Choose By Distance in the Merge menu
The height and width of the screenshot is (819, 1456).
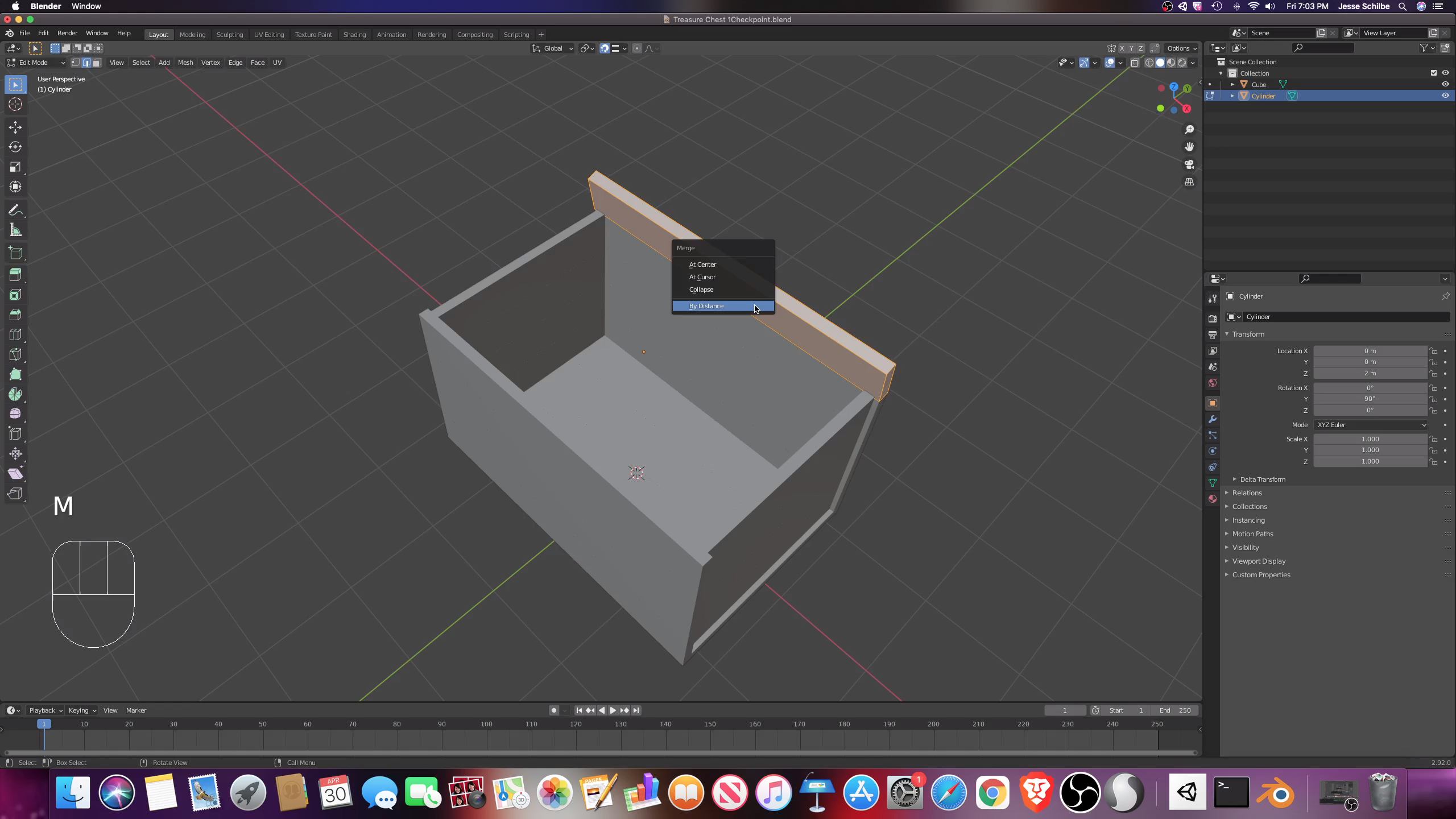[x=706, y=306]
